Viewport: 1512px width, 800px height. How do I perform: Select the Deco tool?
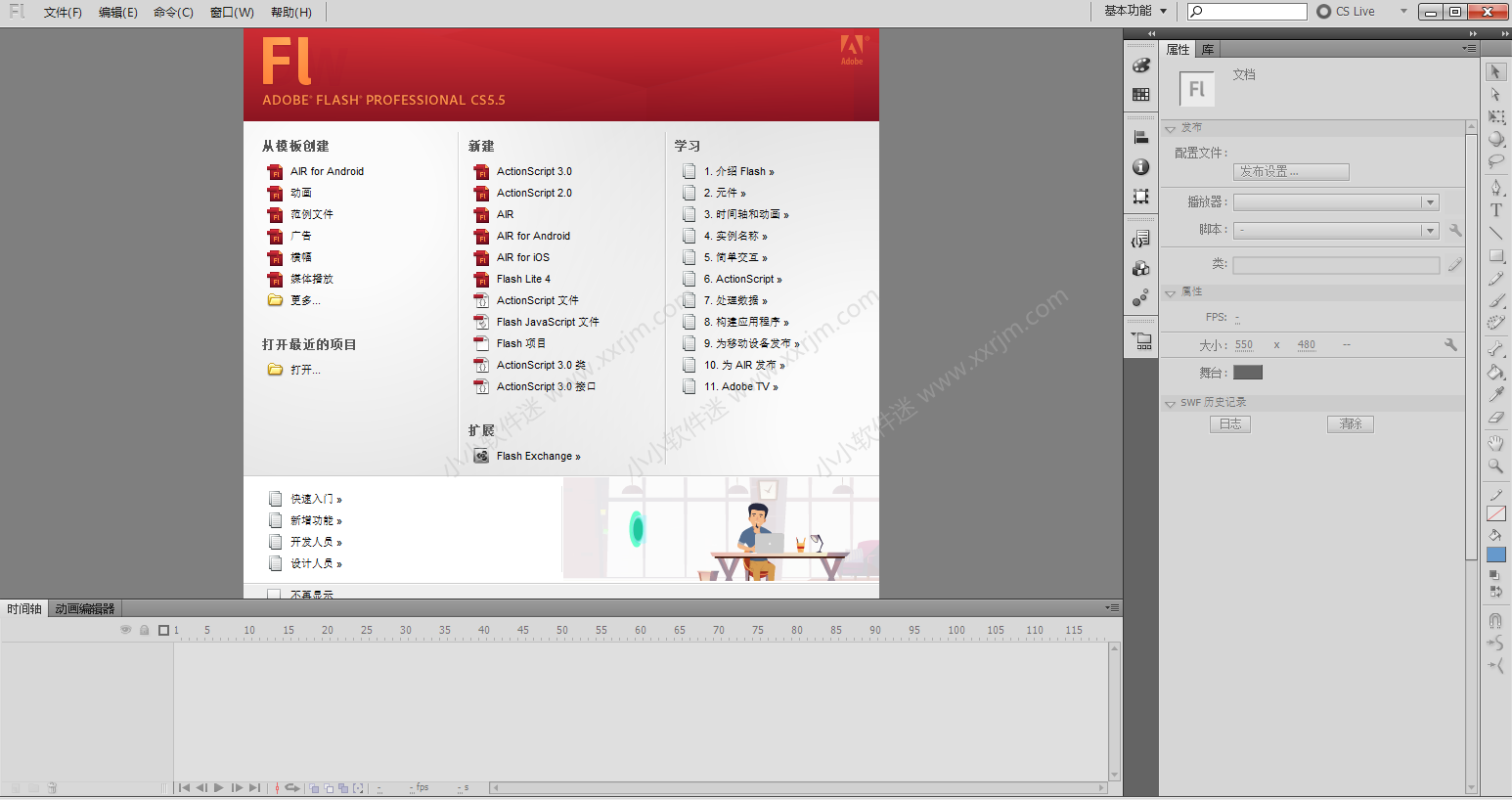(x=1495, y=323)
